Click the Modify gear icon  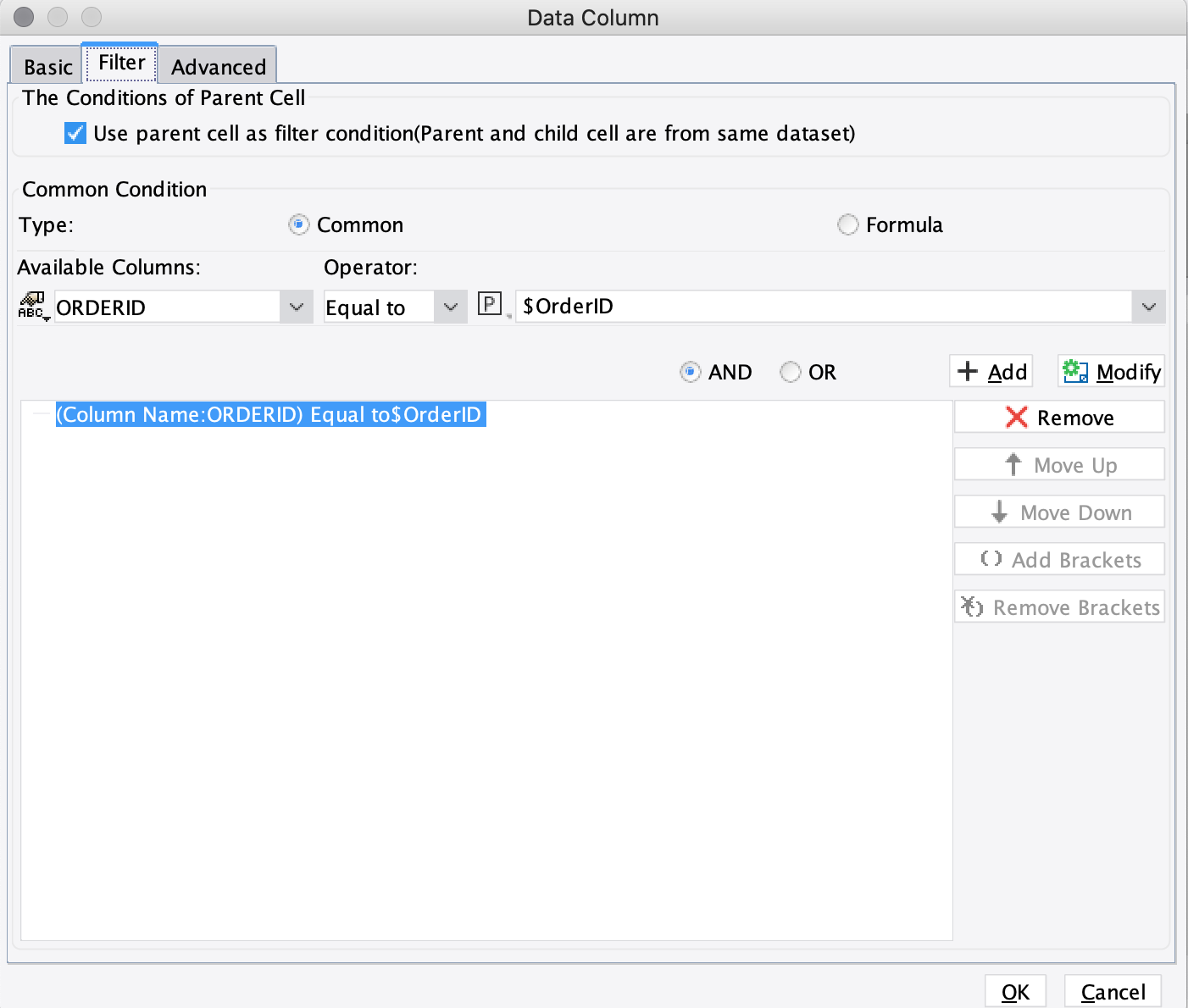(x=1075, y=372)
